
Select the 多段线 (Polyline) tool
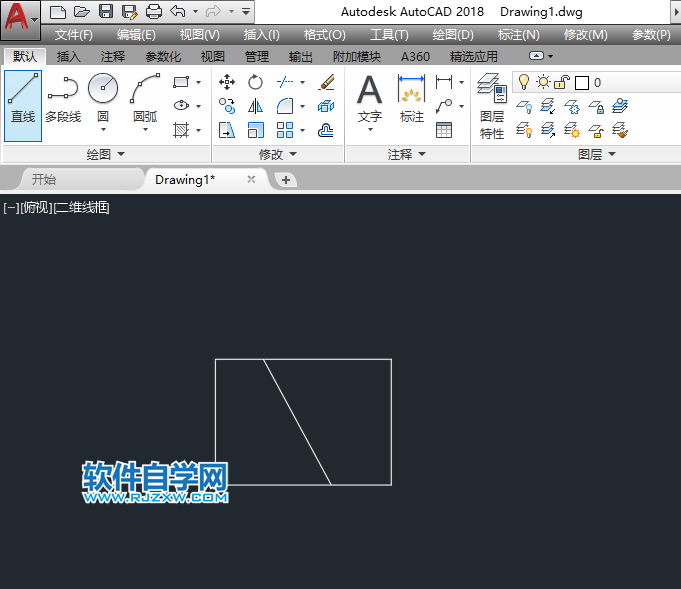62,100
